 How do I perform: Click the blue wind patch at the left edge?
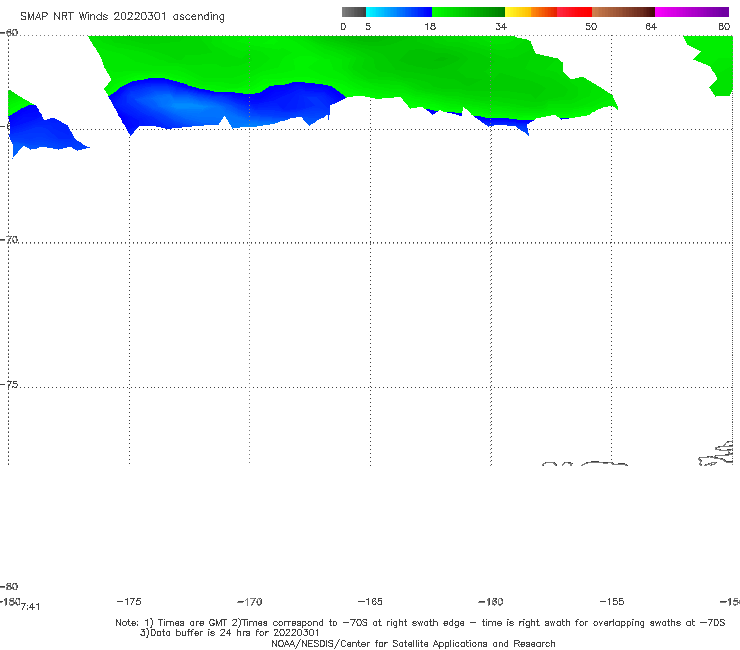pos(38,132)
